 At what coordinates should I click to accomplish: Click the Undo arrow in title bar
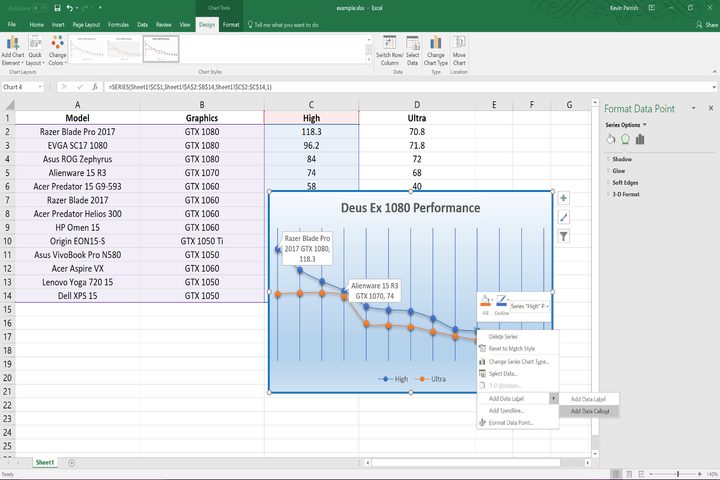coord(69,8)
